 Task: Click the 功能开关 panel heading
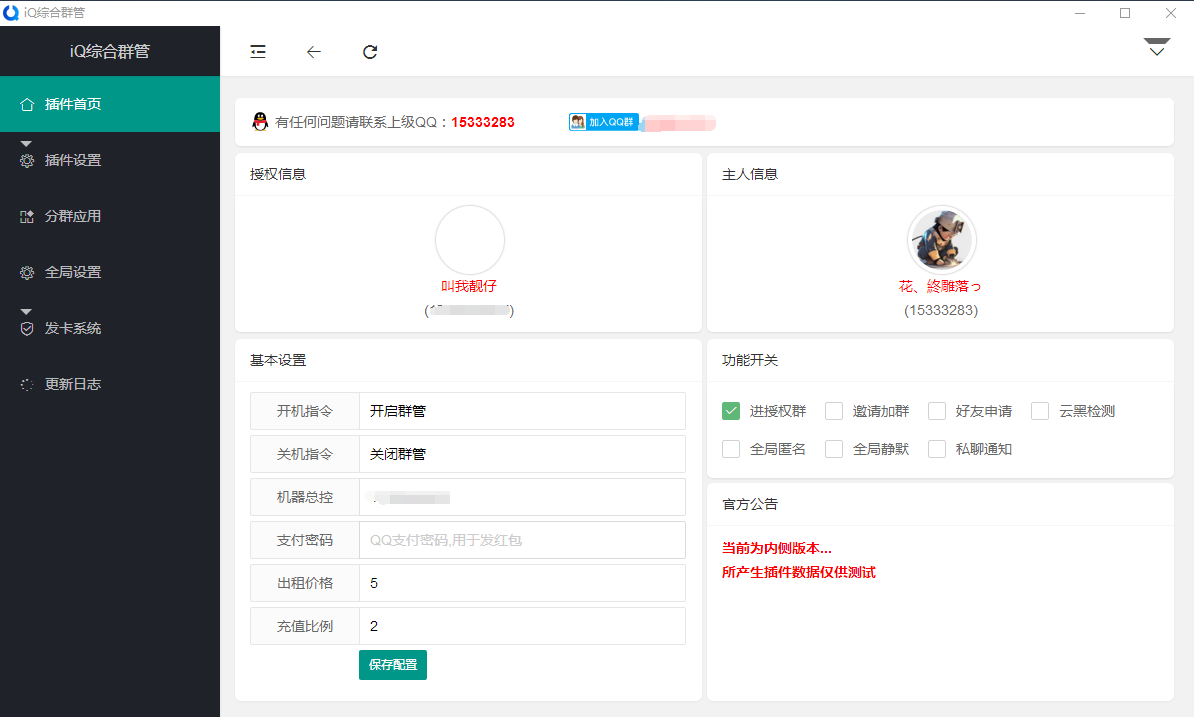click(x=750, y=360)
